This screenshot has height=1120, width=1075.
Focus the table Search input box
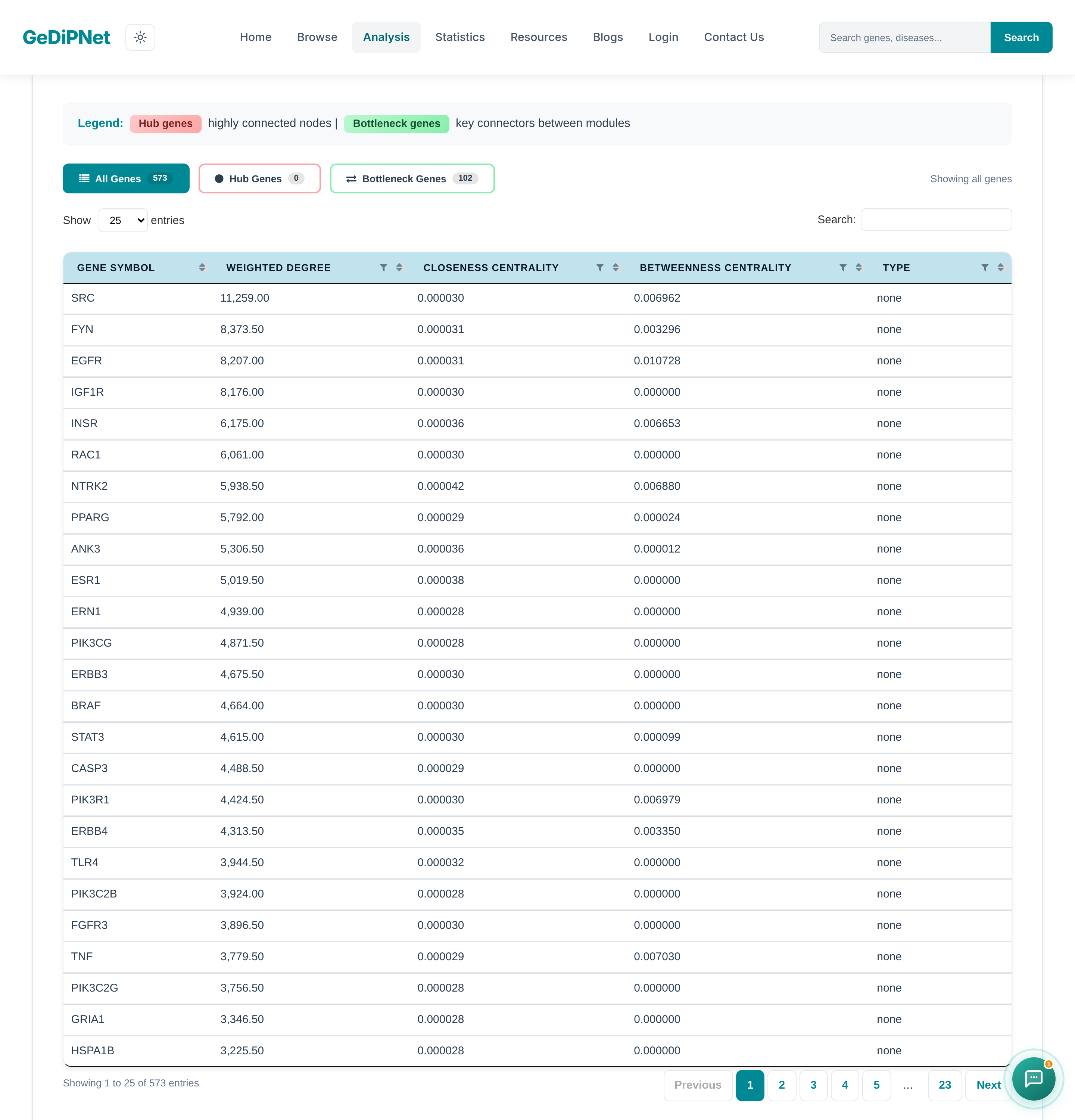pyautogui.click(x=936, y=220)
